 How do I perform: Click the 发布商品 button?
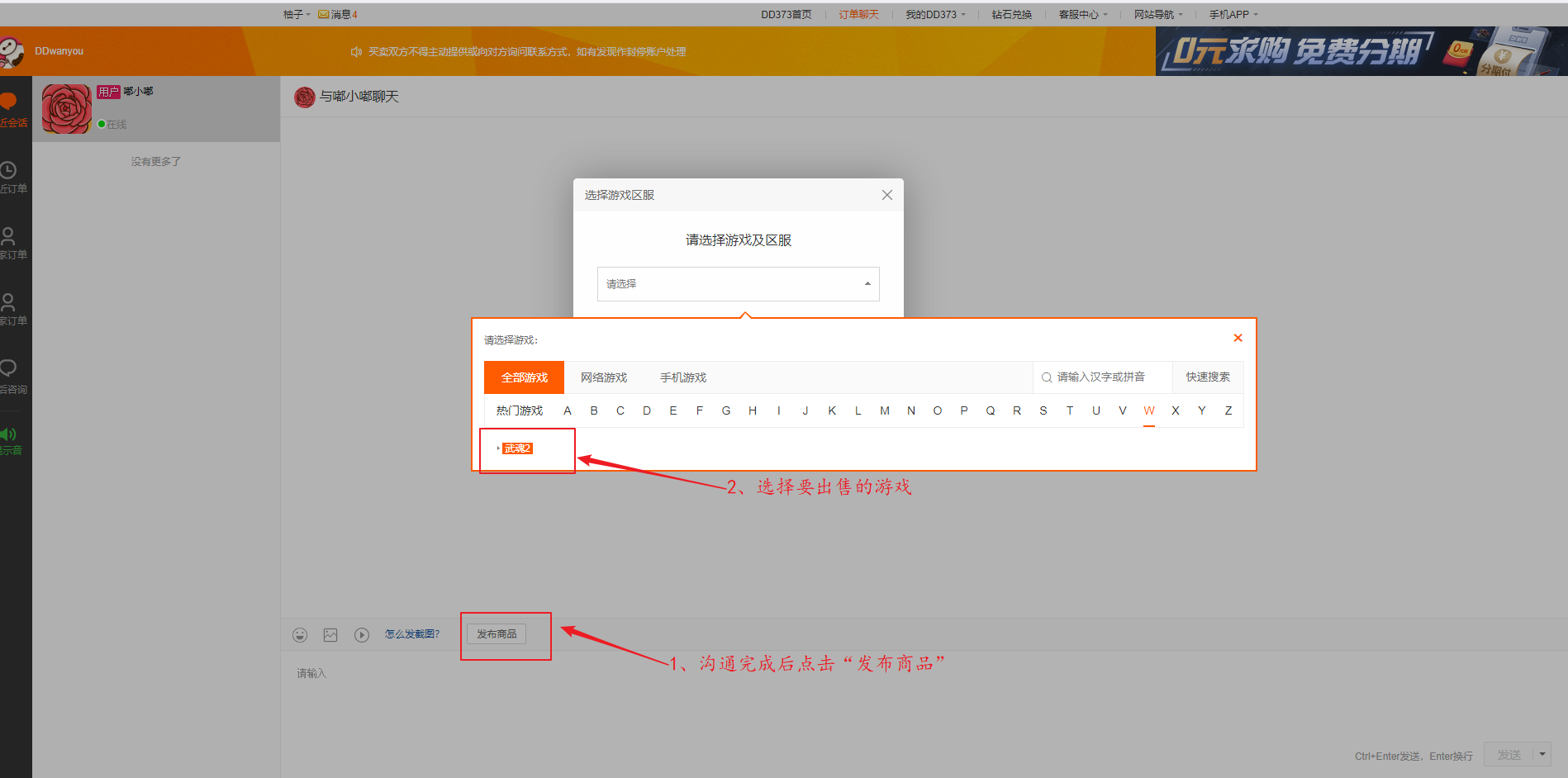pos(497,634)
